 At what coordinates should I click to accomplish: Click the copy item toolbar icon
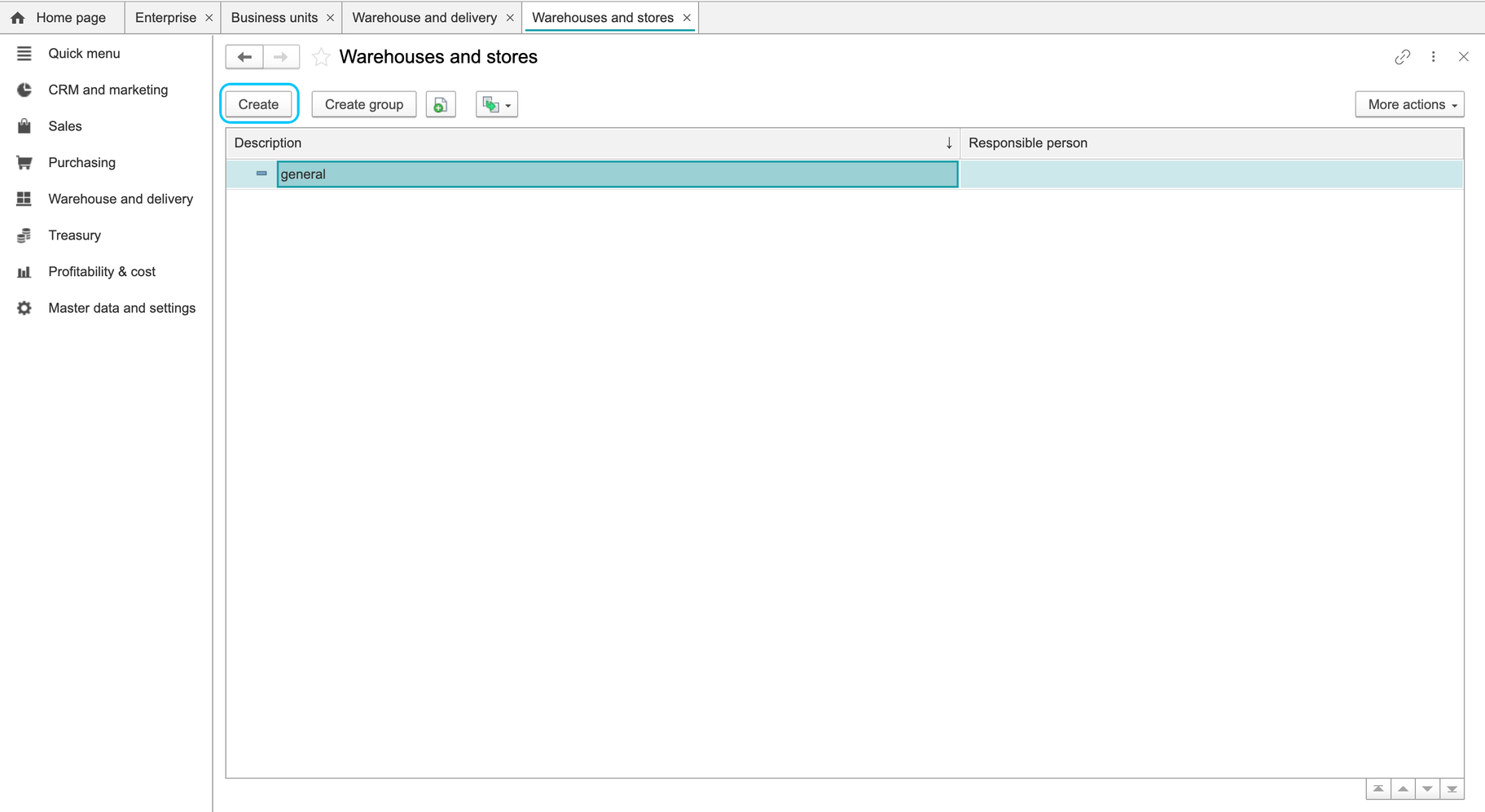[x=441, y=104]
